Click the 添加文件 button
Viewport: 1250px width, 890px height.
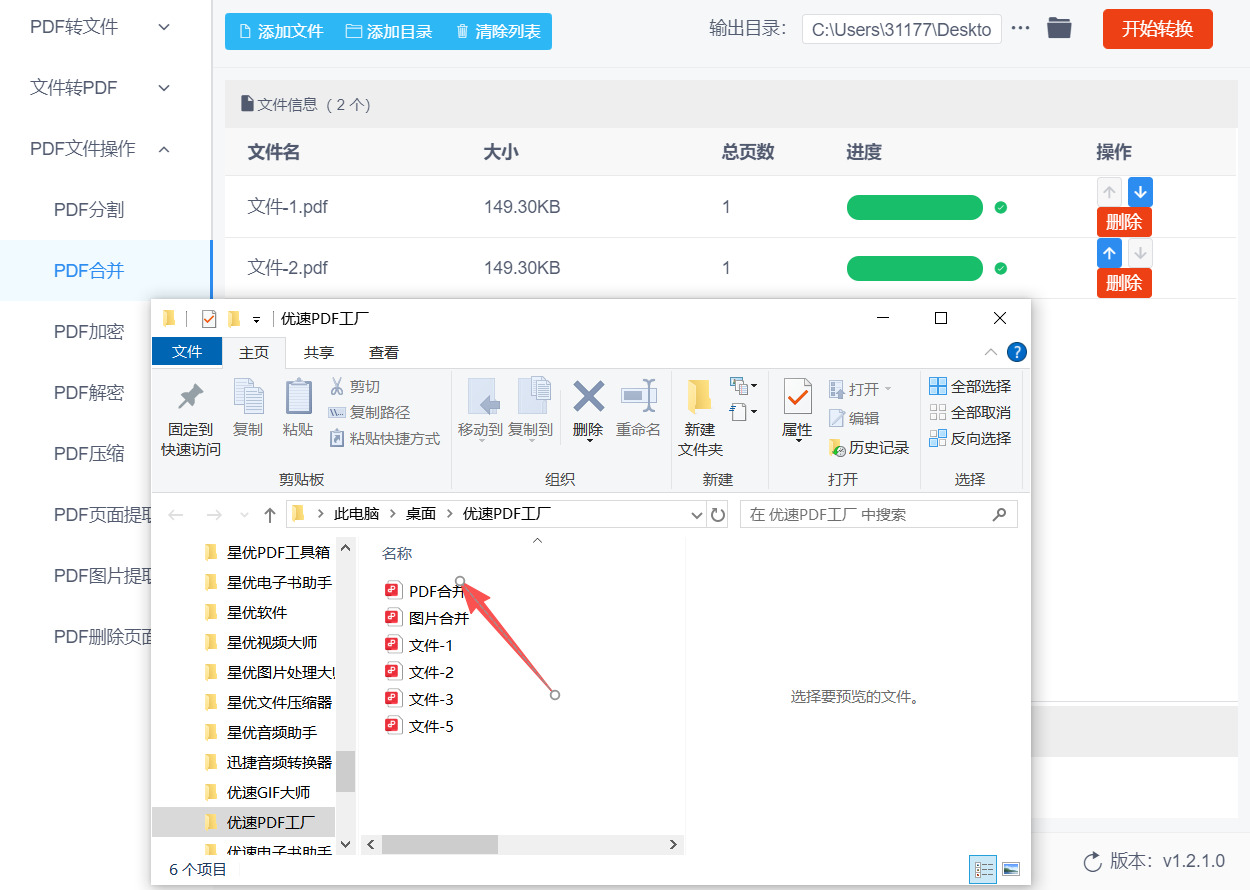281,32
